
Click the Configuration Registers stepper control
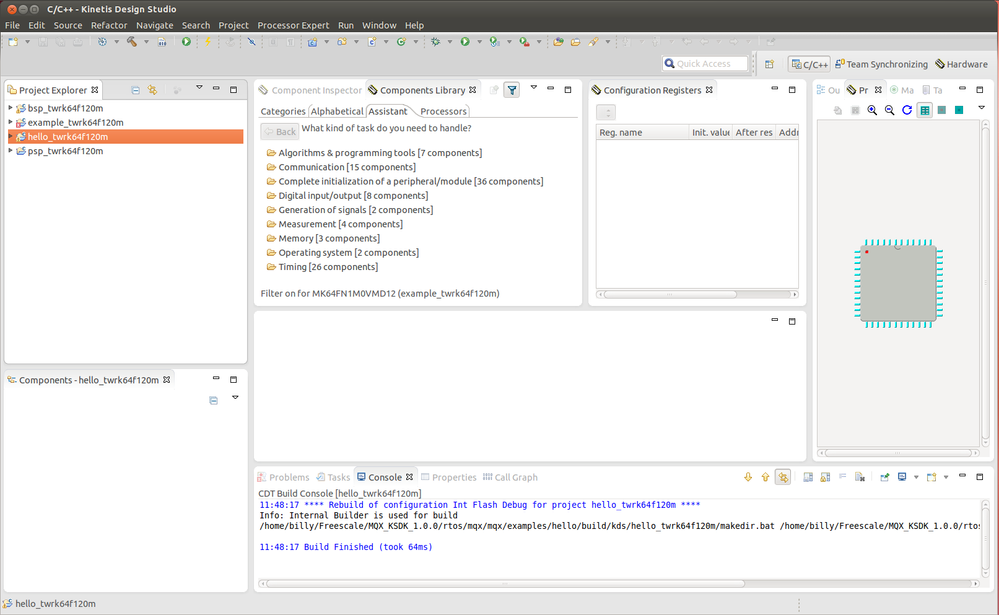pos(606,113)
